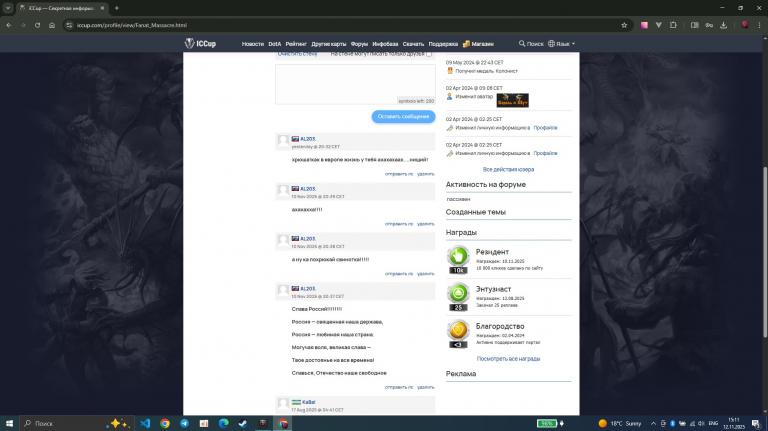Open the browser downloads icon
This screenshot has height=431, width=768.
pos(723,25)
